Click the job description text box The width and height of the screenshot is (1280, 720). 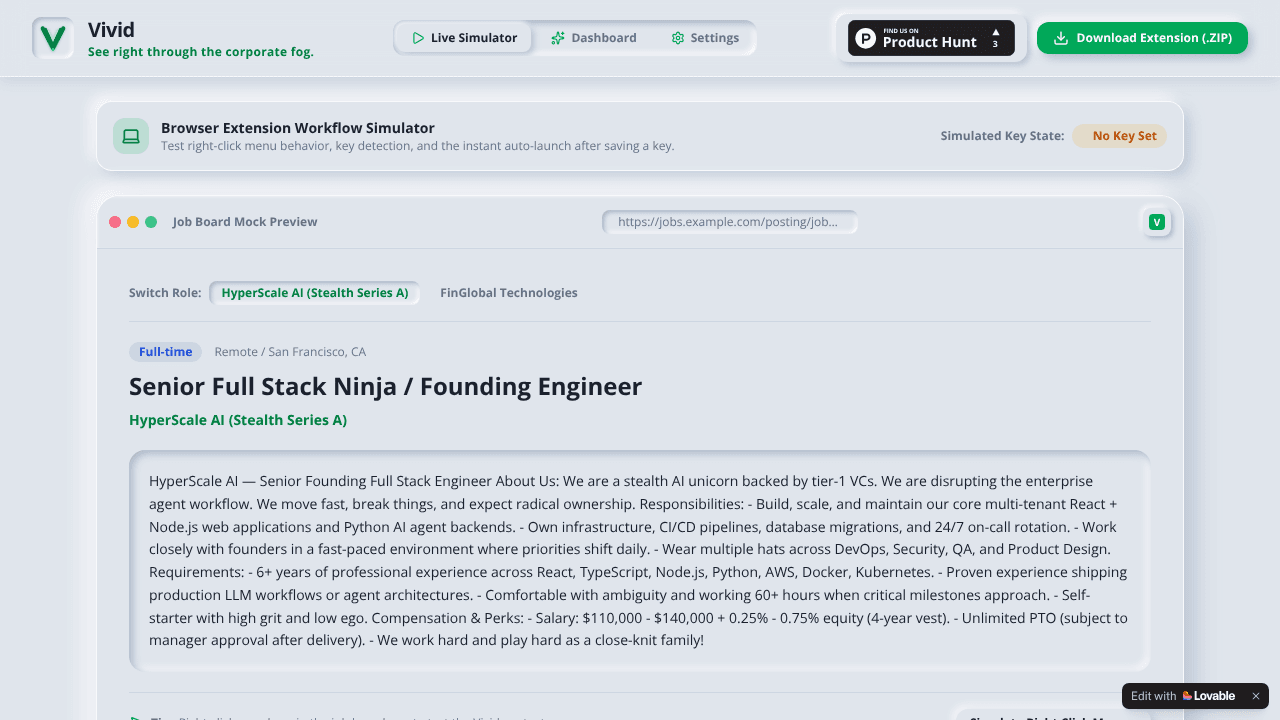click(x=640, y=561)
